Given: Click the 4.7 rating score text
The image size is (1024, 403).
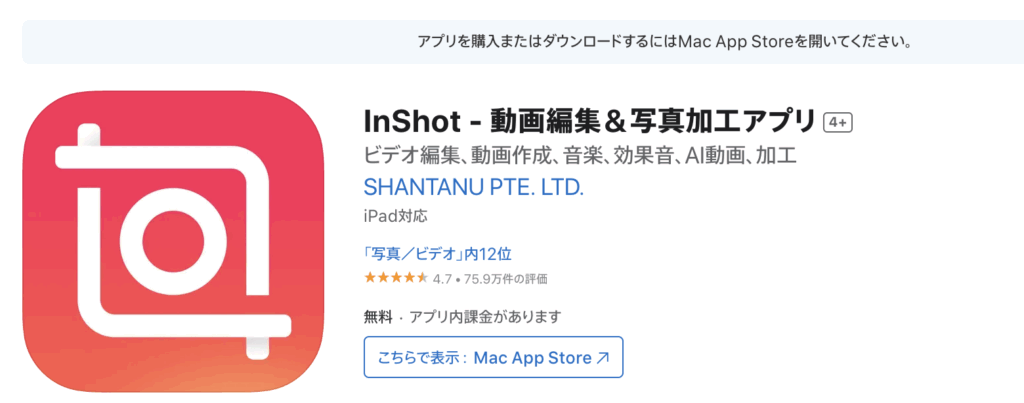Looking at the screenshot, I should pyautogui.click(x=442, y=279).
